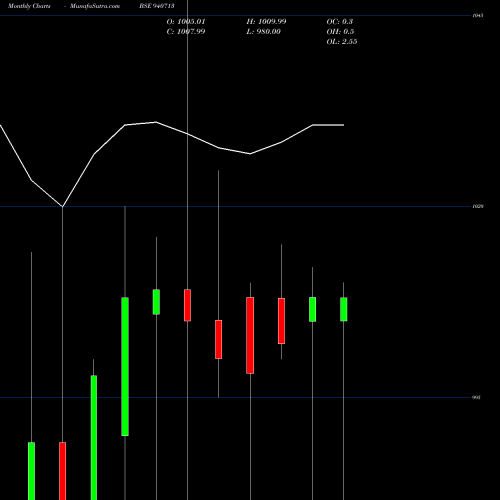
Task: Click the 1029 price axis label
Action: tap(478, 206)
